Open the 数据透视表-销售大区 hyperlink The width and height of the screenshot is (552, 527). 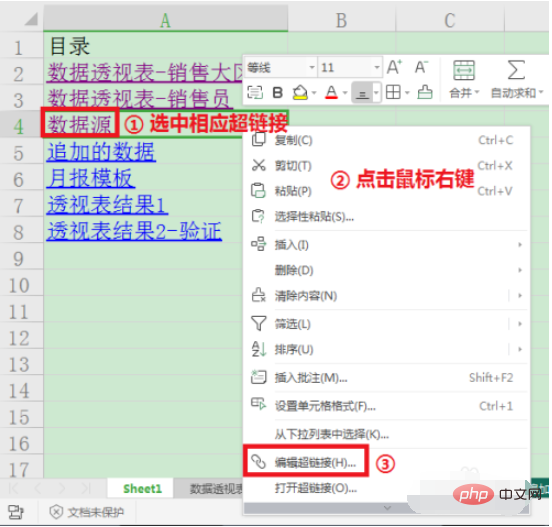tap(145, 73)
